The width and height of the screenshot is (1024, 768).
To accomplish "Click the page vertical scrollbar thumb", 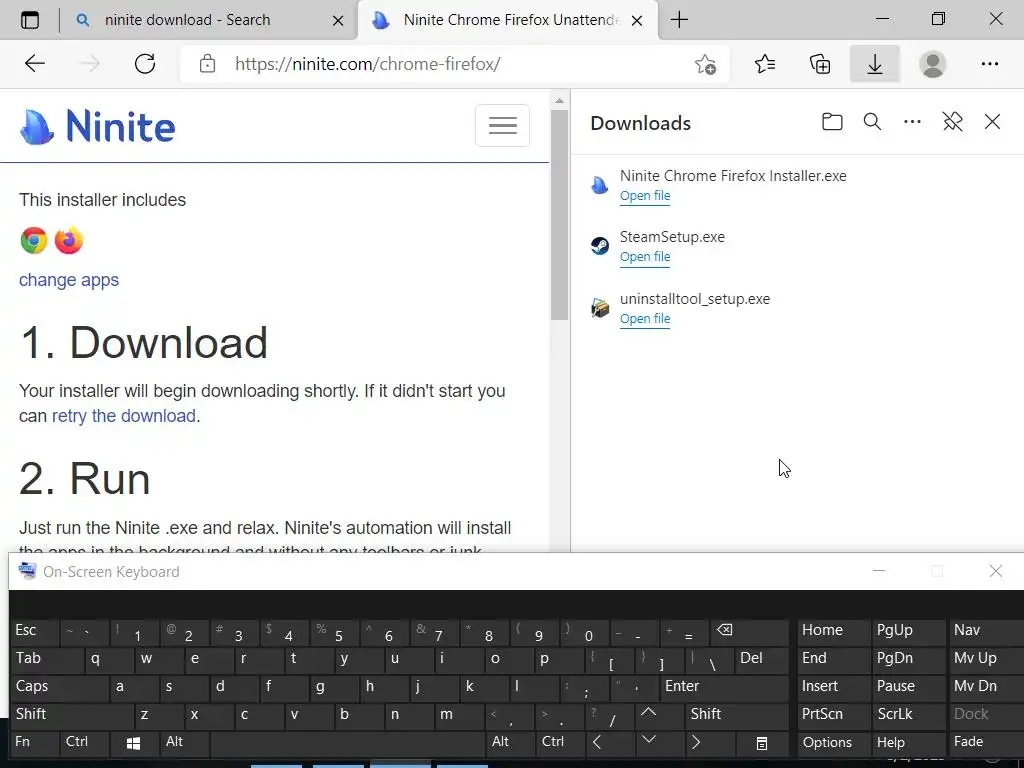I will [x=559, y=214].
